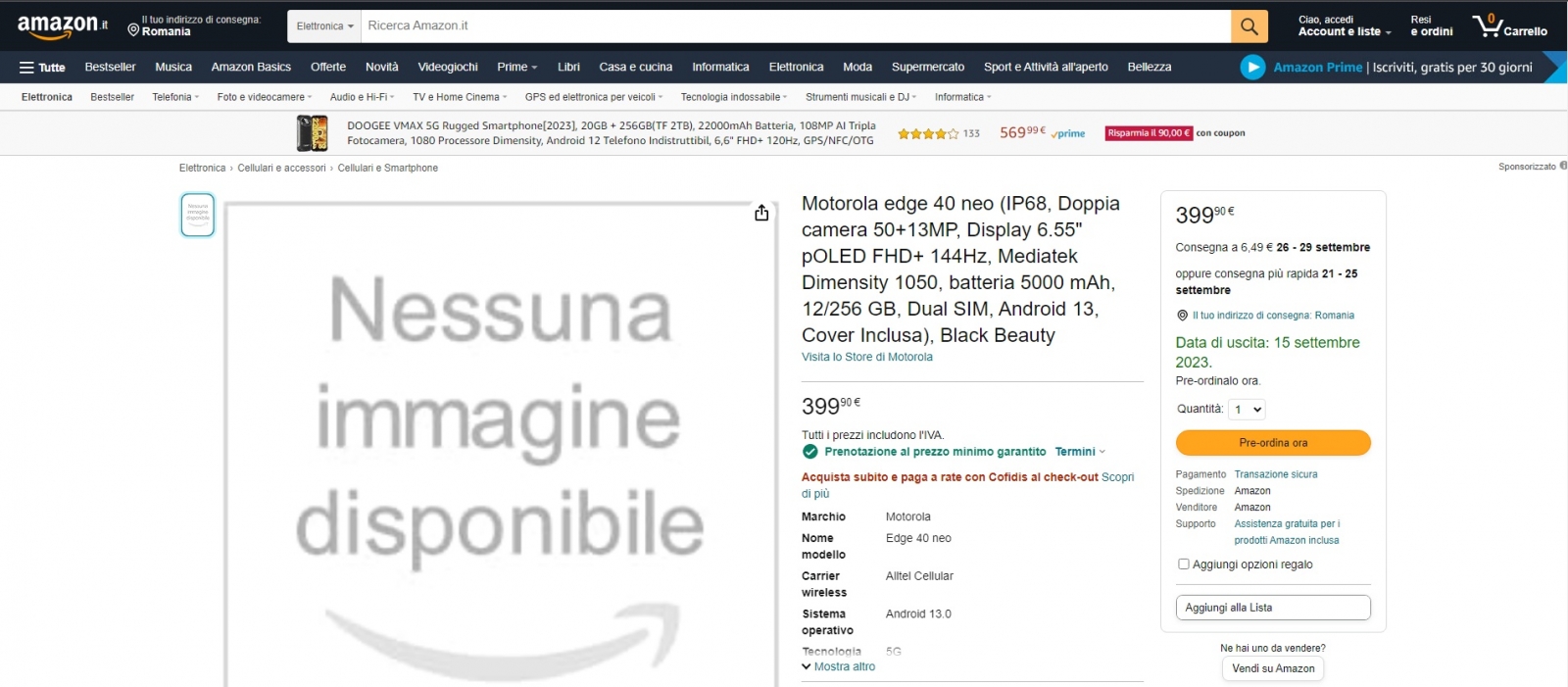Image resolution: width=1568 pixels, height=687 pixels.
Task: Click the Aggiungi alla Lista button
Action: 1273,608
